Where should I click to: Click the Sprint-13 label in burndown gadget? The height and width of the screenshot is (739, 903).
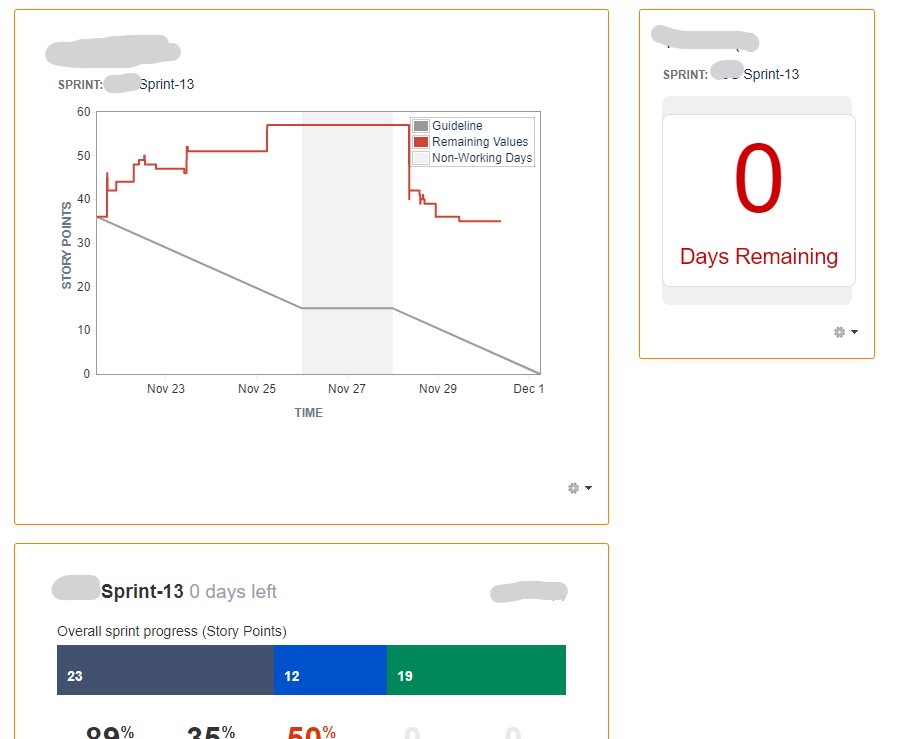[x=166, y=84]
